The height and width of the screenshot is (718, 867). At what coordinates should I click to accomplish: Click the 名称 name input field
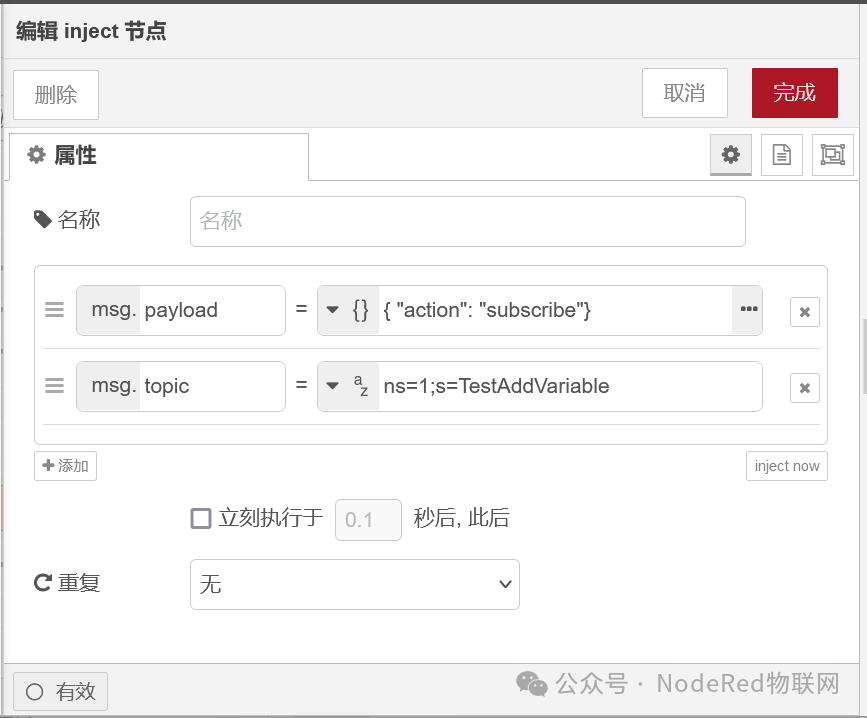point(468,221)
